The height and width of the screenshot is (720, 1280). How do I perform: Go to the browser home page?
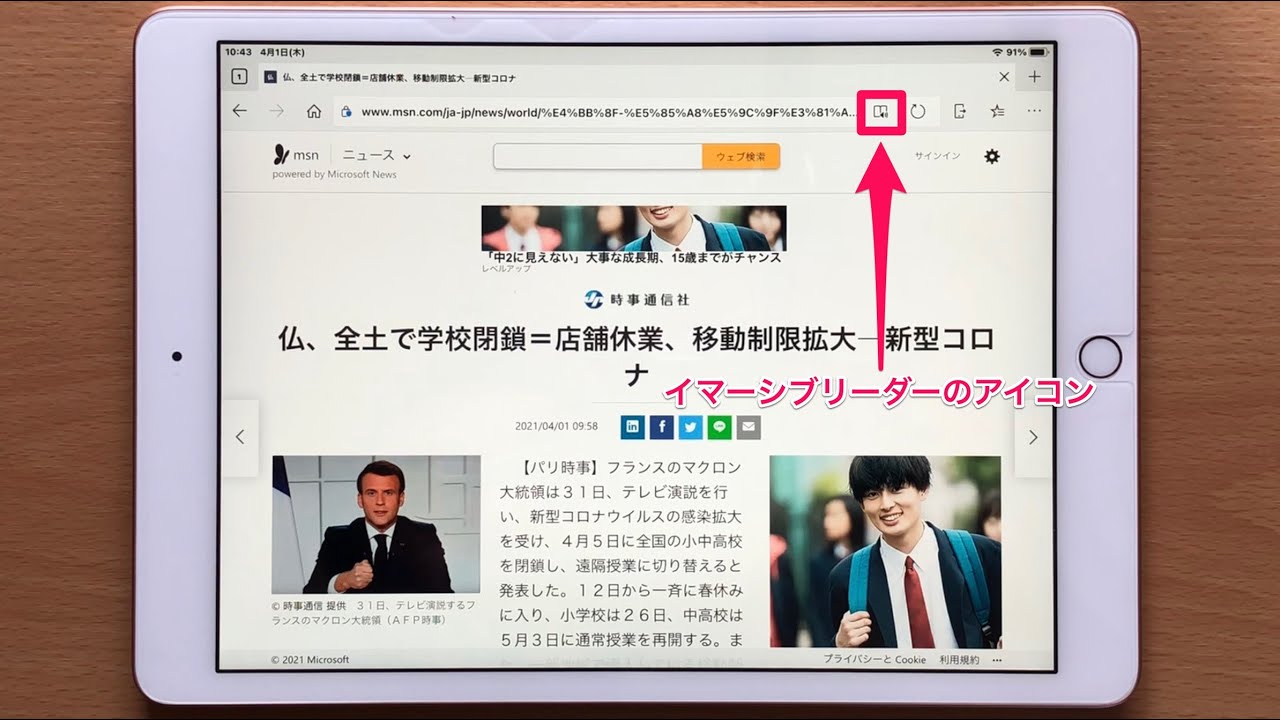point(314,112)
